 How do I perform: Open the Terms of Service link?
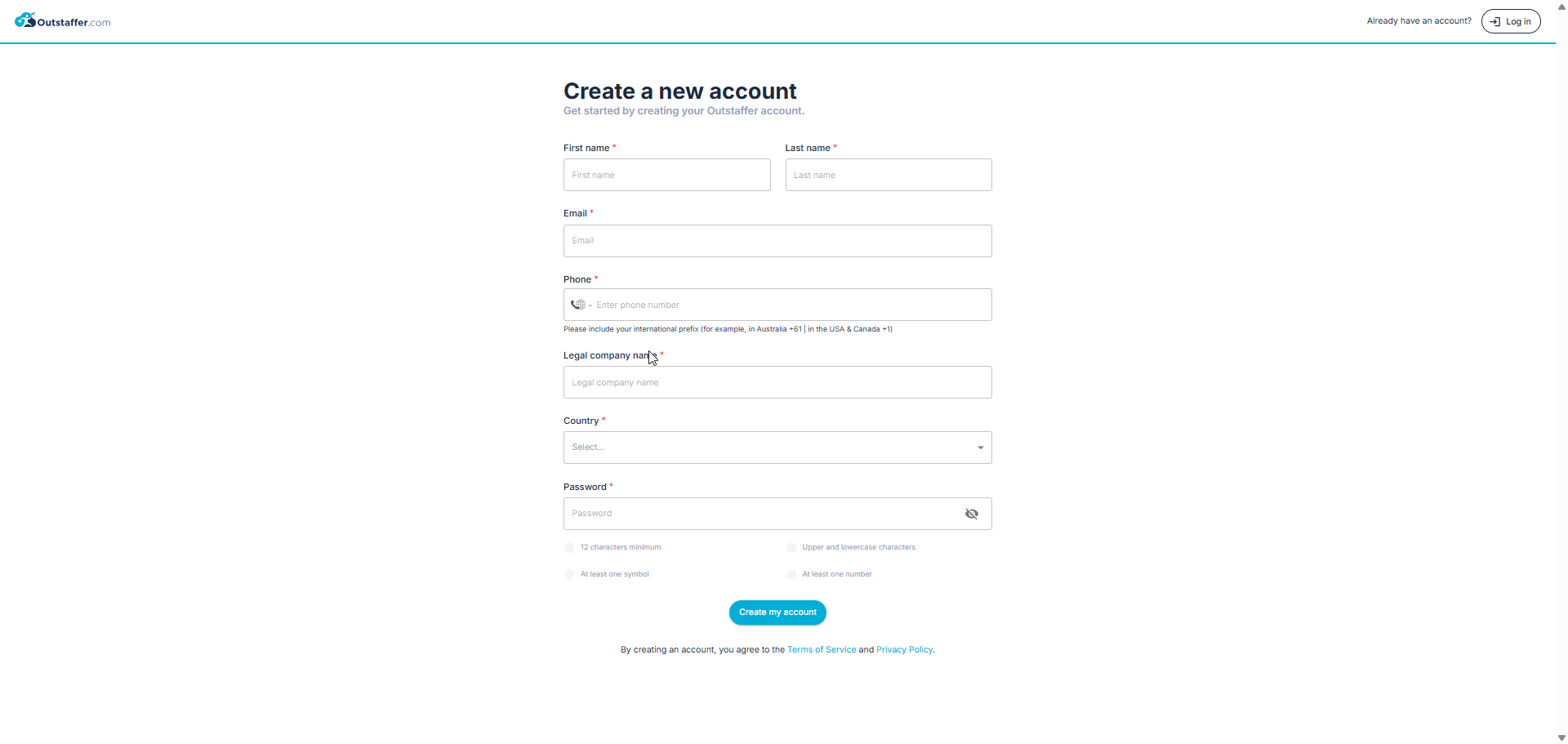pyautogui.click(x=822, y=650)
